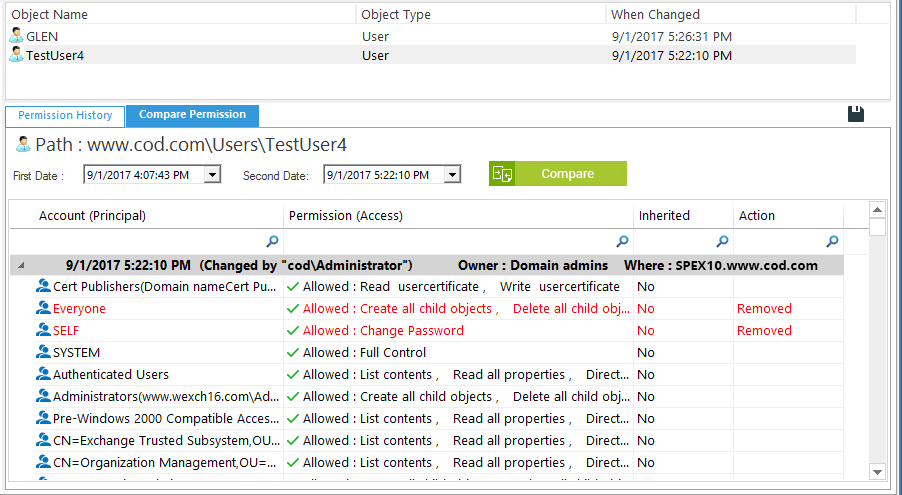Click search icon in Account filter
Viewport: 902px width, 495px height.
click(x=273, y=241)
